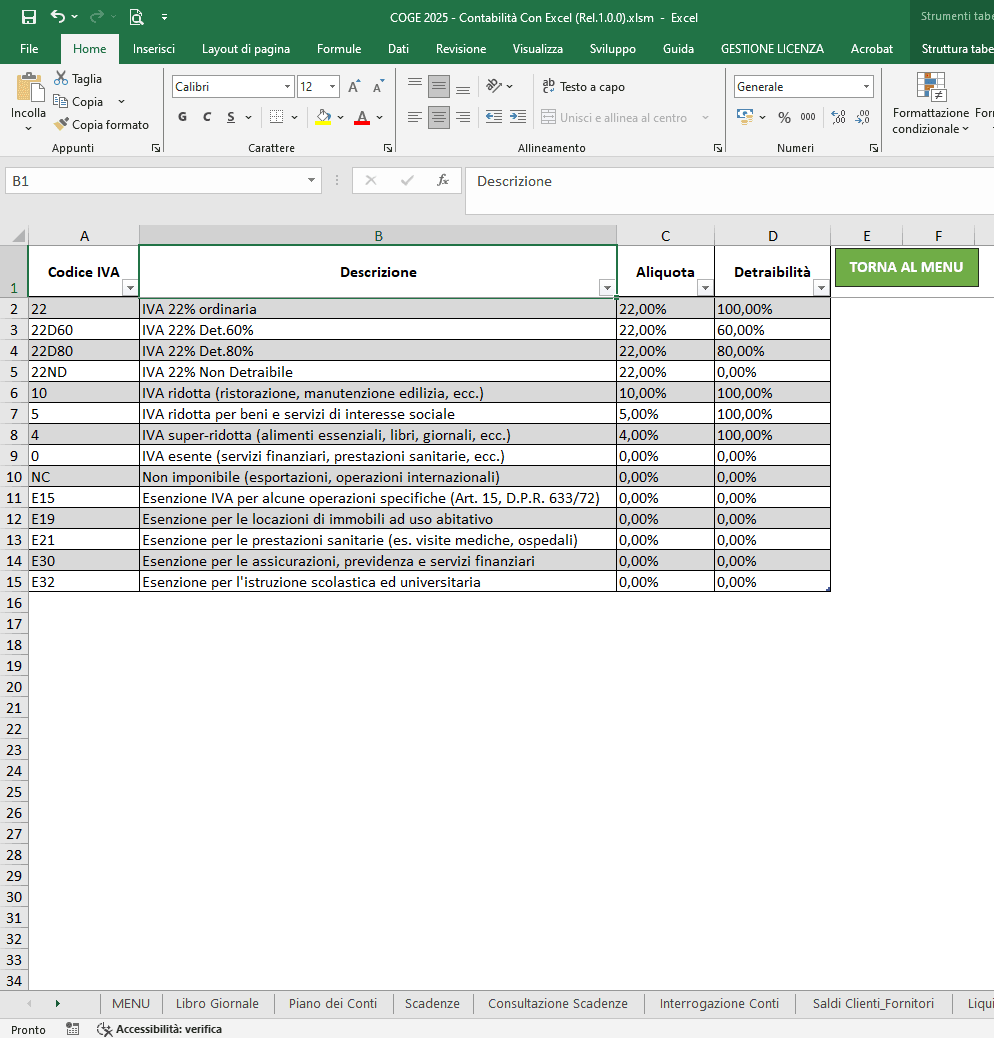The image size is (994, 1038).
Task: Cut selection with Taglia
Action: 78,79
